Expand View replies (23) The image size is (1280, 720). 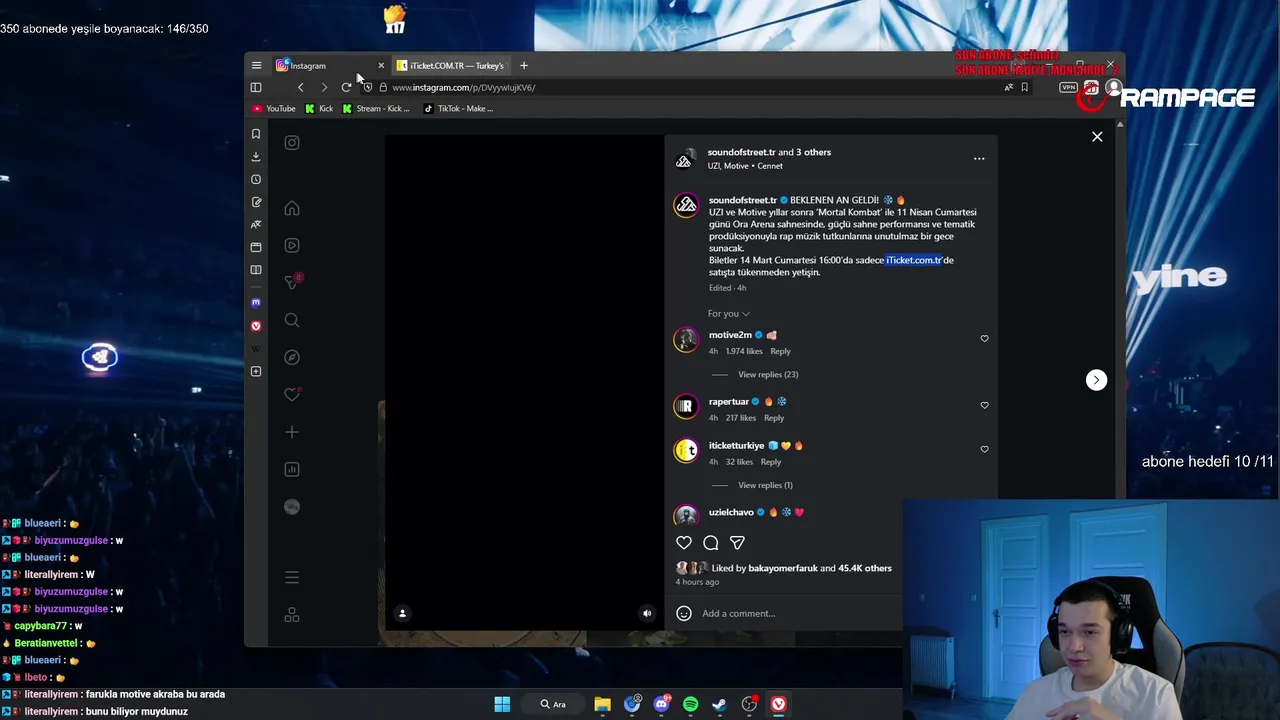[x=768, y=375]
